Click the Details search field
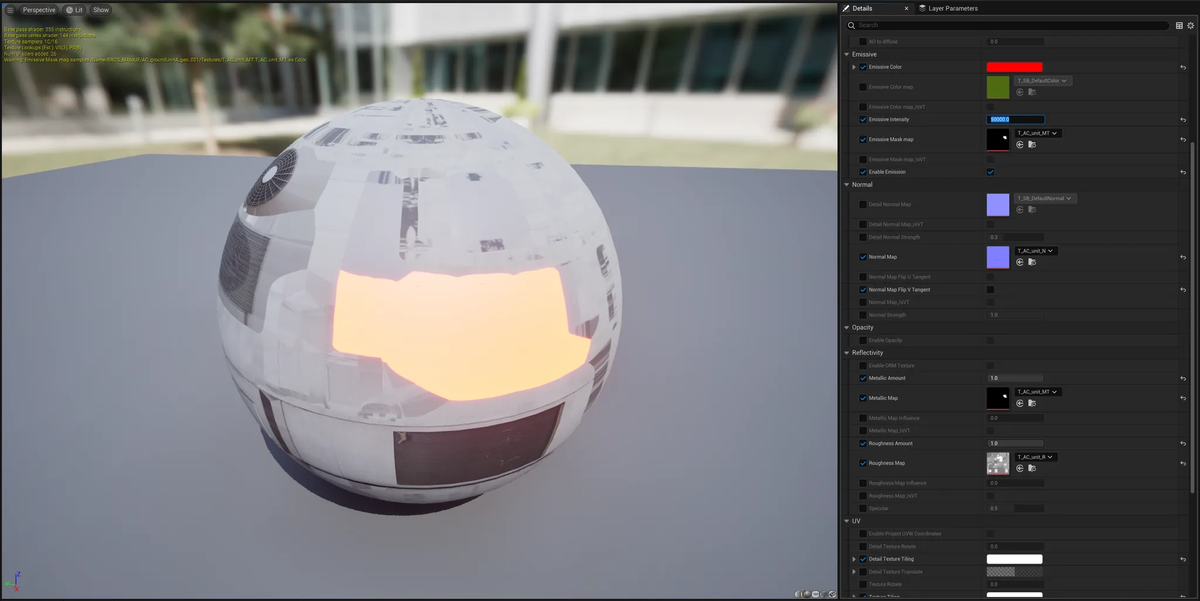Viewport: 1200px width, 601px height. pos(1007,25)
